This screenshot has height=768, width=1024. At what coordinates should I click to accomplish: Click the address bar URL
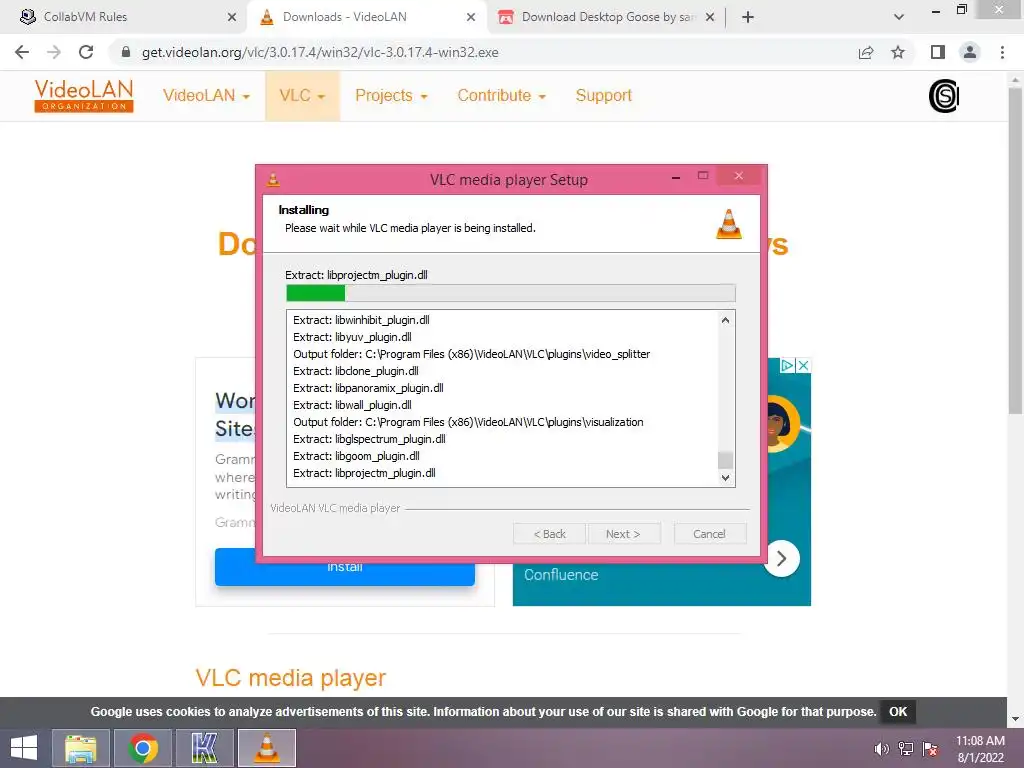click(320, 52)
